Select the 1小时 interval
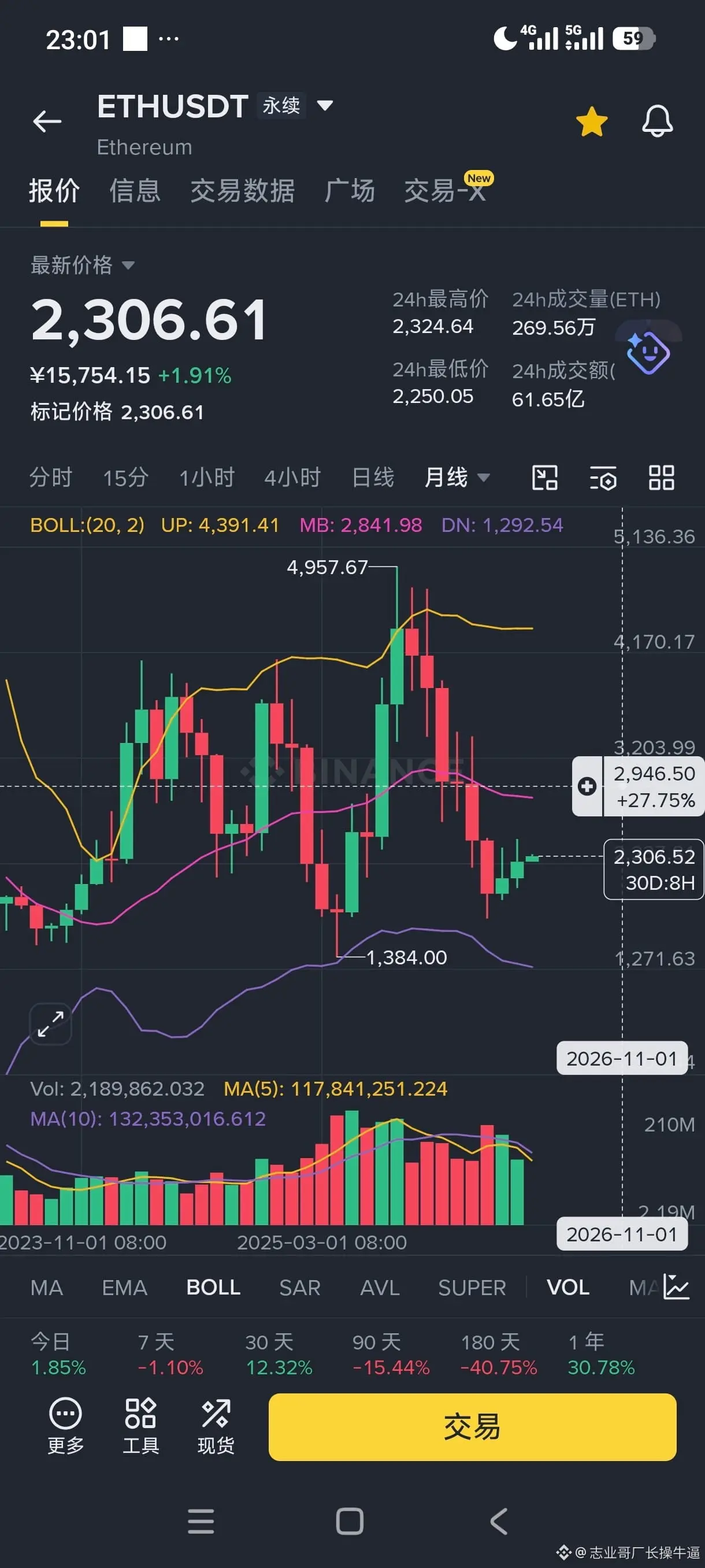This screenshot has width=705, height=1568. tap(207, 478)
